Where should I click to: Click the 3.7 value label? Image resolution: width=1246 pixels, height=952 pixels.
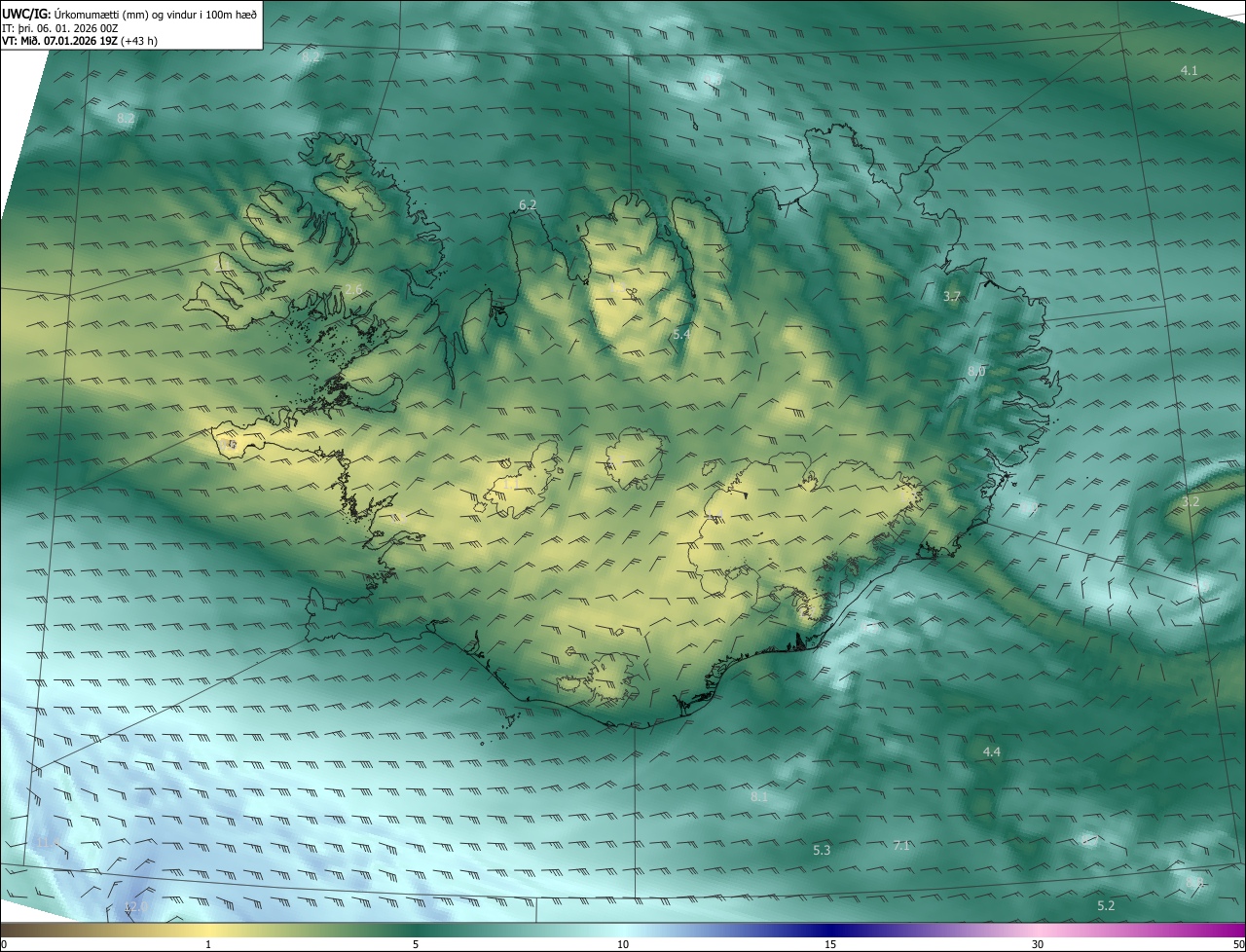point(952,296)
